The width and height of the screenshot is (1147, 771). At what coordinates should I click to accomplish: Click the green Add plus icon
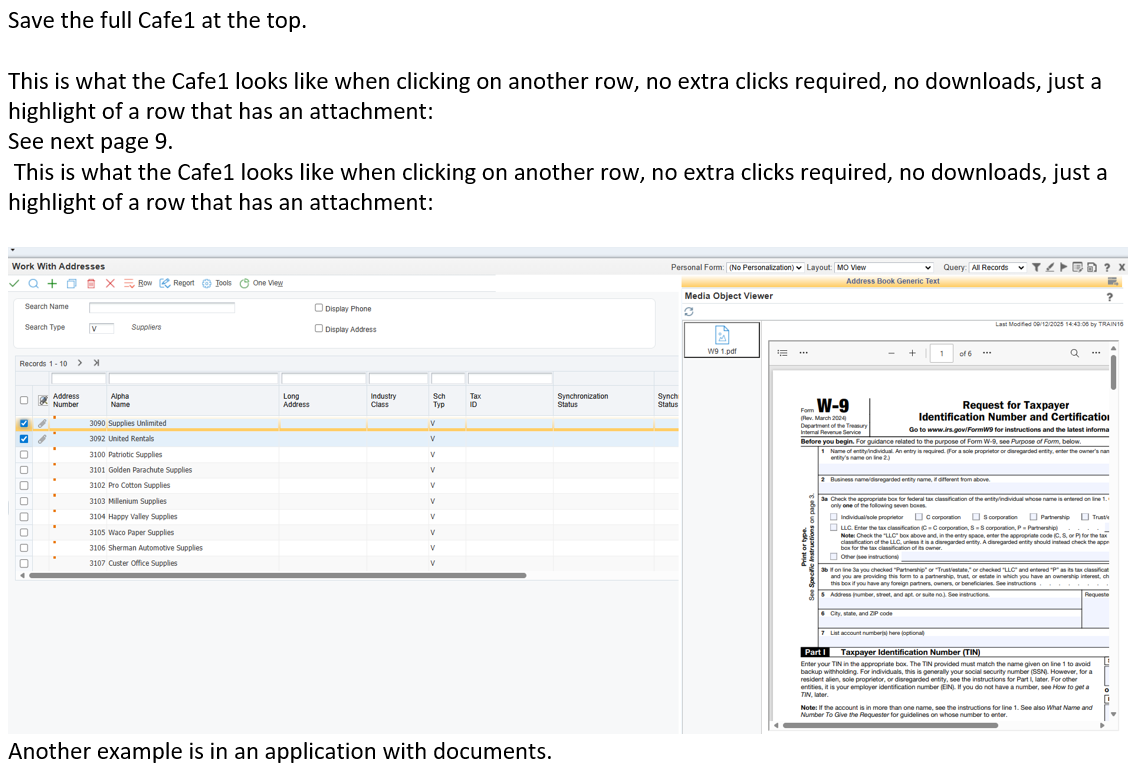click(x=52, y=283)
